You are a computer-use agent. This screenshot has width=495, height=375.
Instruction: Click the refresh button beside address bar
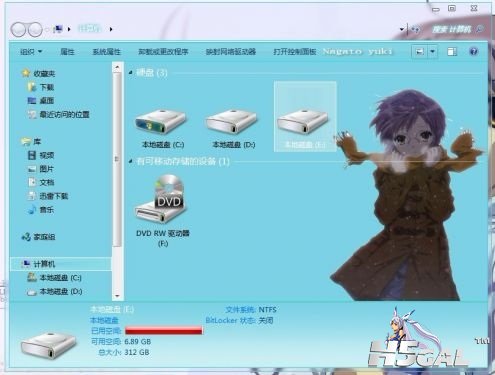(x=415, y=29)
